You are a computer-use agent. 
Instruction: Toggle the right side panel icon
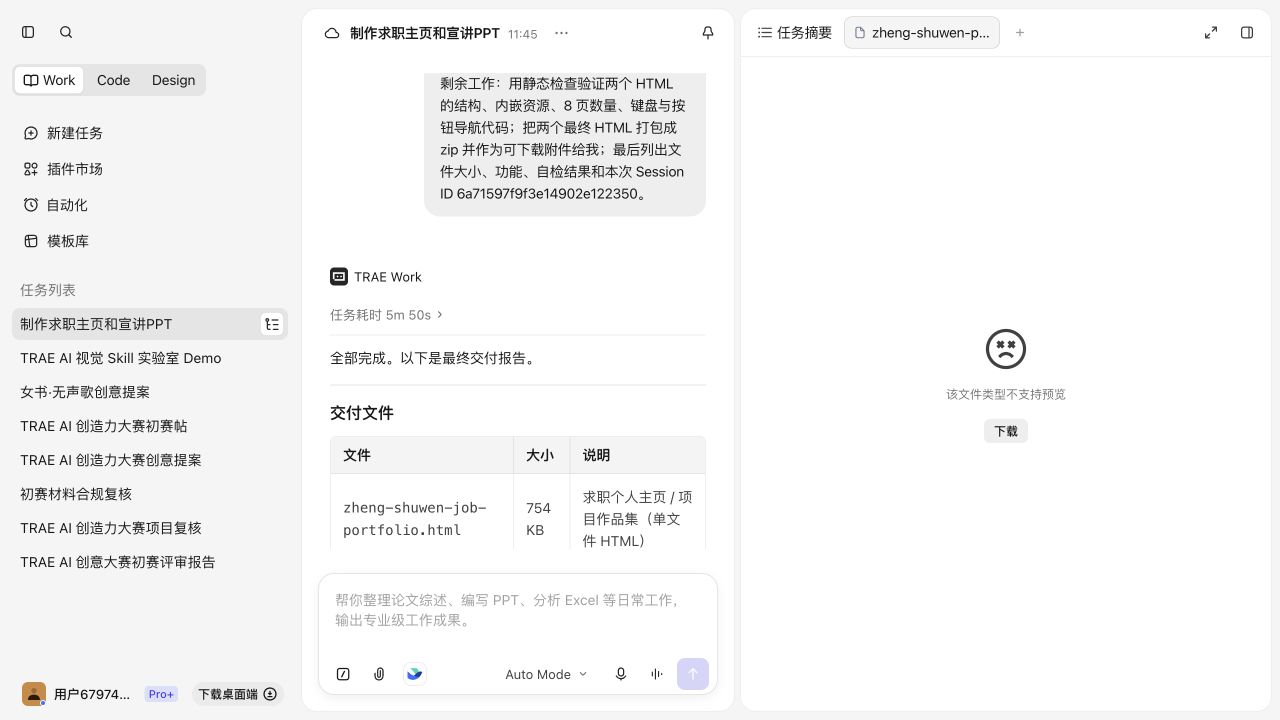pyautogui.click(x=1247, y=33)
